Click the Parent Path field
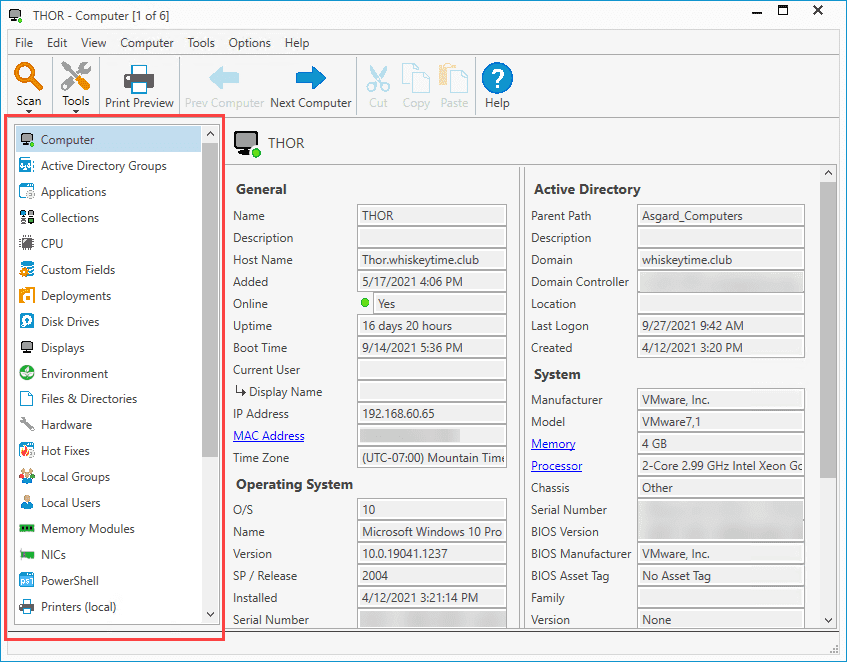This screenshot has width=847, height=662. [x=721, y=215]
